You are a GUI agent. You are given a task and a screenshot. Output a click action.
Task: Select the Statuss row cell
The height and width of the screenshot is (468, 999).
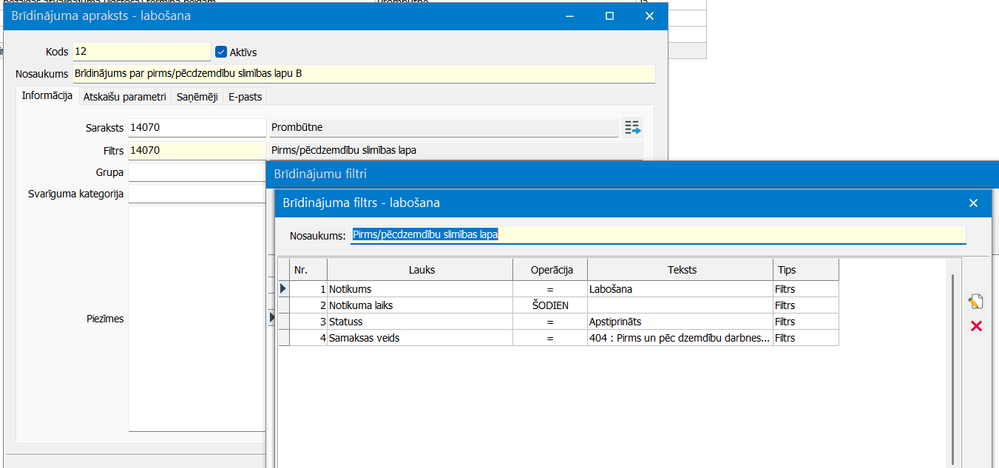tap(420, 322)
